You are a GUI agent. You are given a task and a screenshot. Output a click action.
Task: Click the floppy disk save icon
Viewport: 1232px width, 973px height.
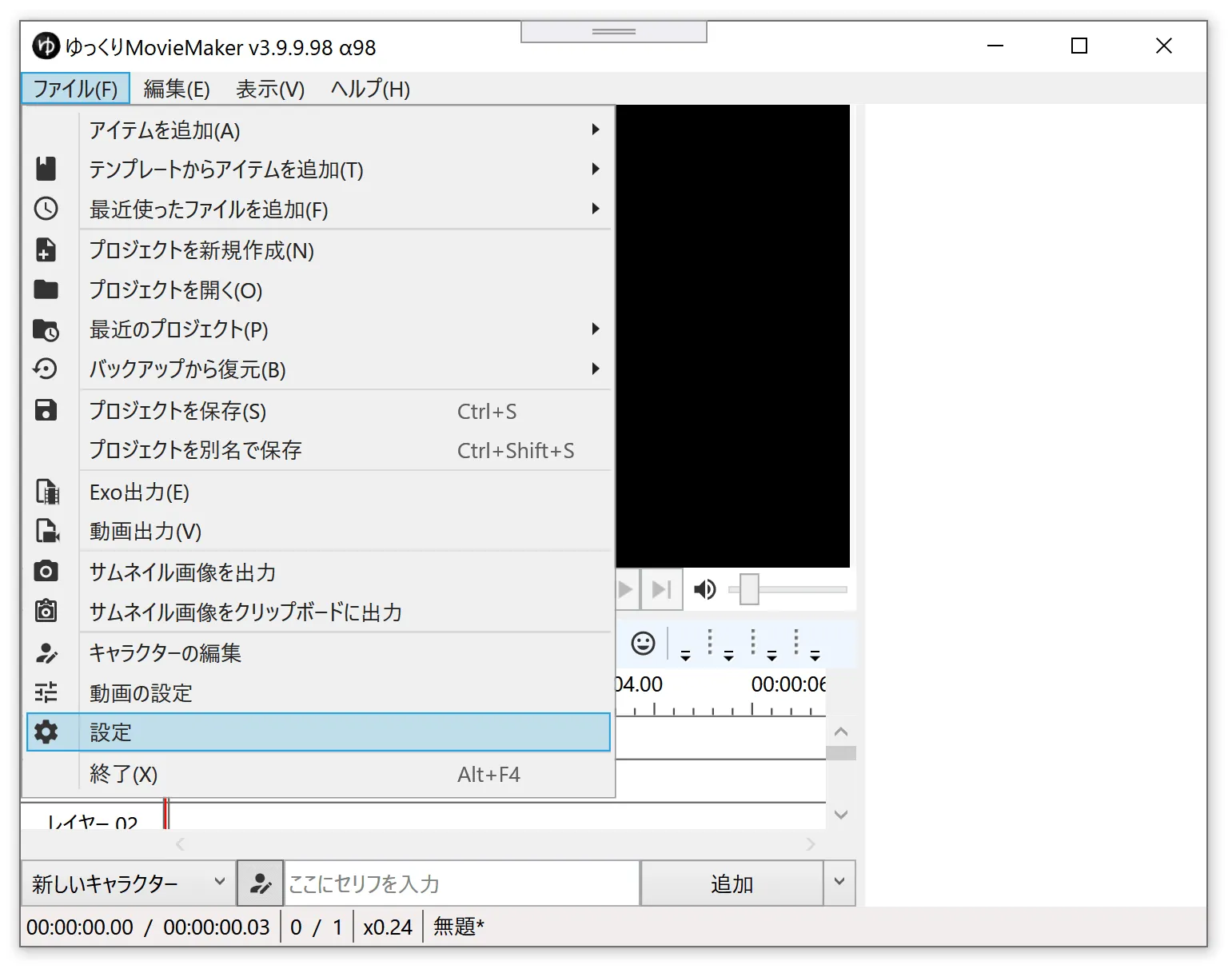(46, 410)
